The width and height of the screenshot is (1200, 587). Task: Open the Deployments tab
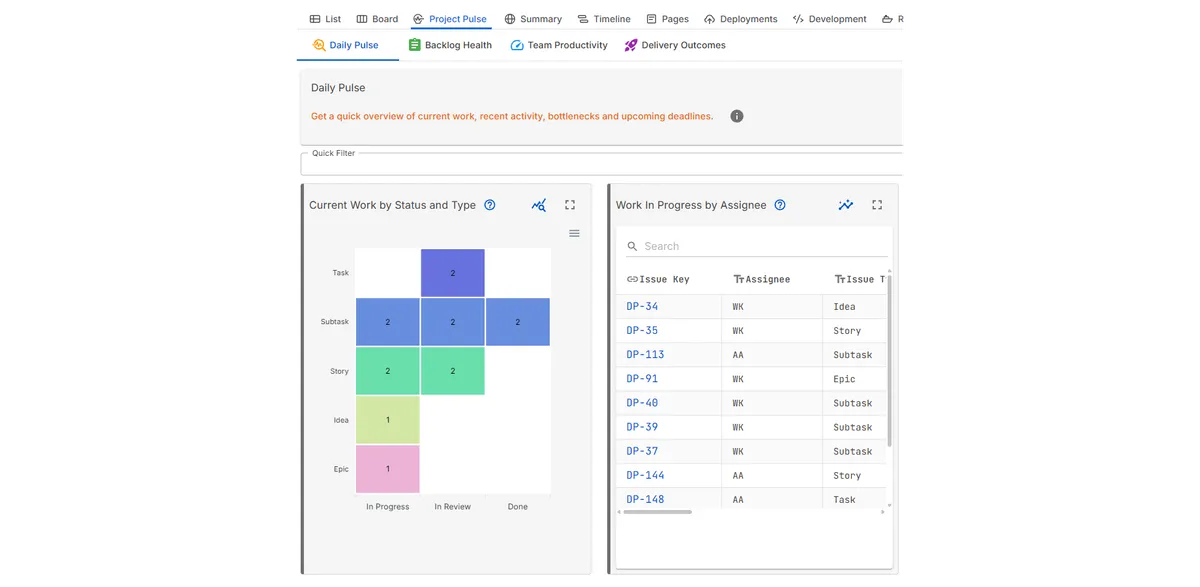click(740, 19)
